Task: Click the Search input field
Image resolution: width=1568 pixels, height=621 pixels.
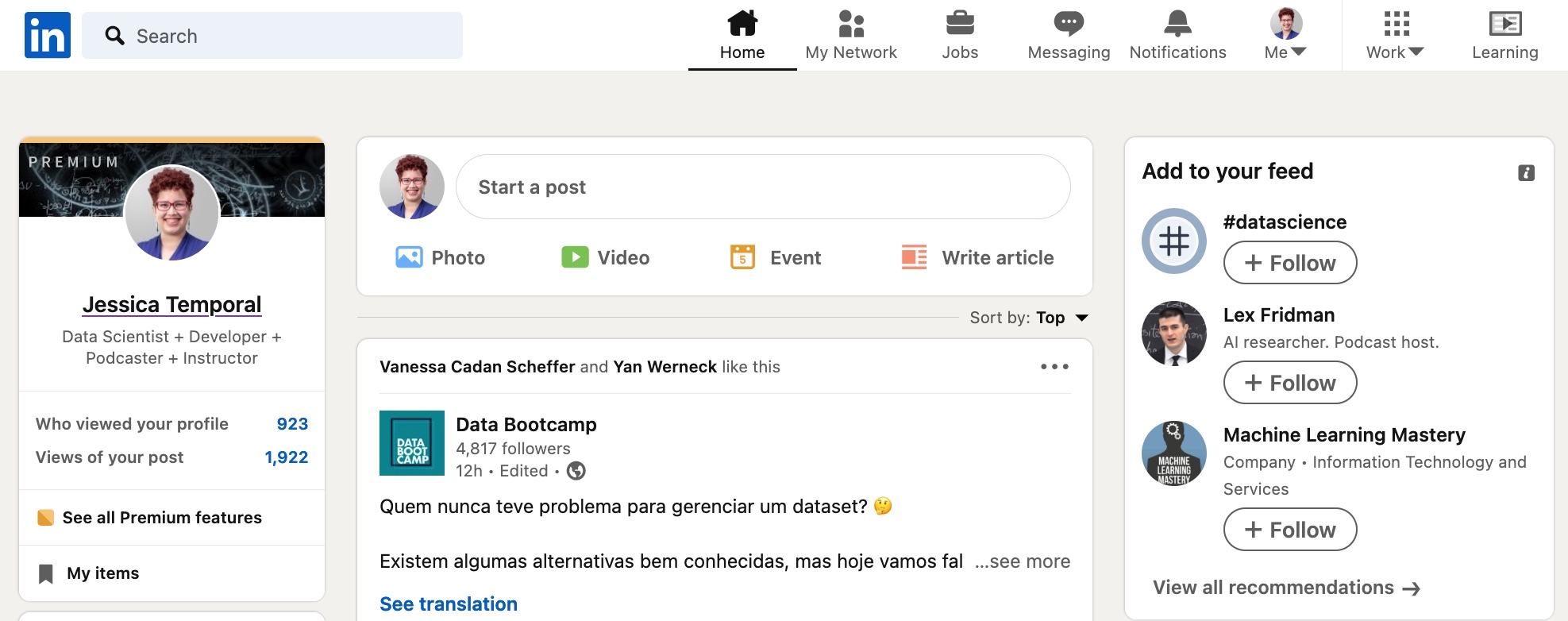Action: coord(272,36)
